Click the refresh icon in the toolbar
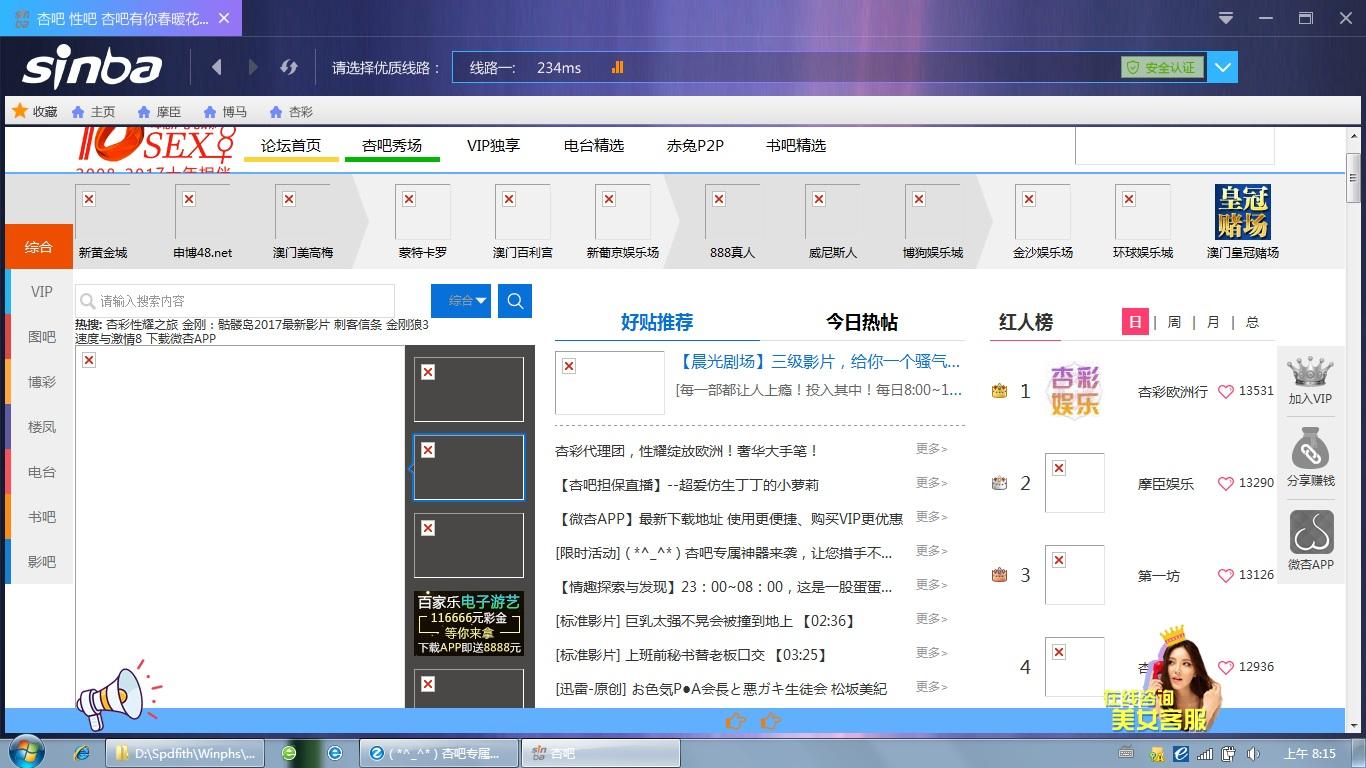Image resolution: width=1366 pixels, height=768 pixels. (x=289, y=67)
